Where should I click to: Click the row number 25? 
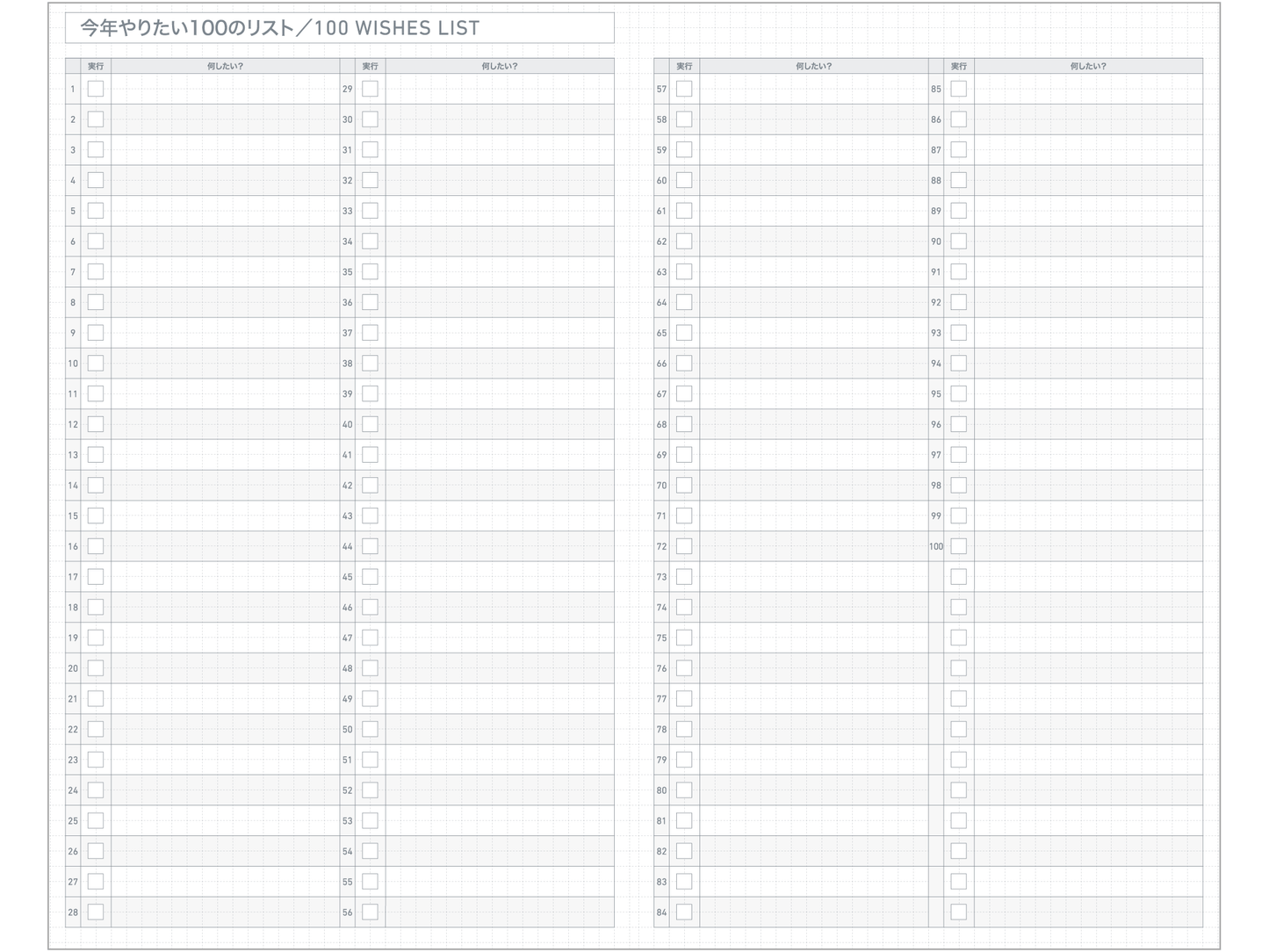coord(73,820)
